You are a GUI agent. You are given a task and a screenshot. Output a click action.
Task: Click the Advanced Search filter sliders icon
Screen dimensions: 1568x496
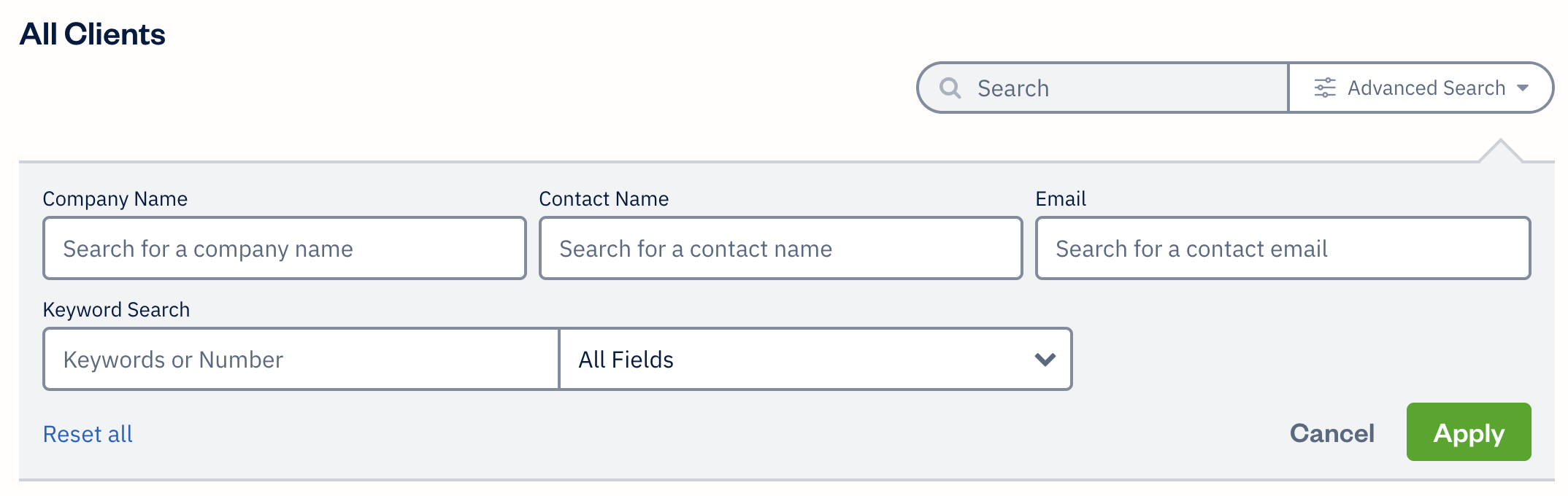(1323, 86)
